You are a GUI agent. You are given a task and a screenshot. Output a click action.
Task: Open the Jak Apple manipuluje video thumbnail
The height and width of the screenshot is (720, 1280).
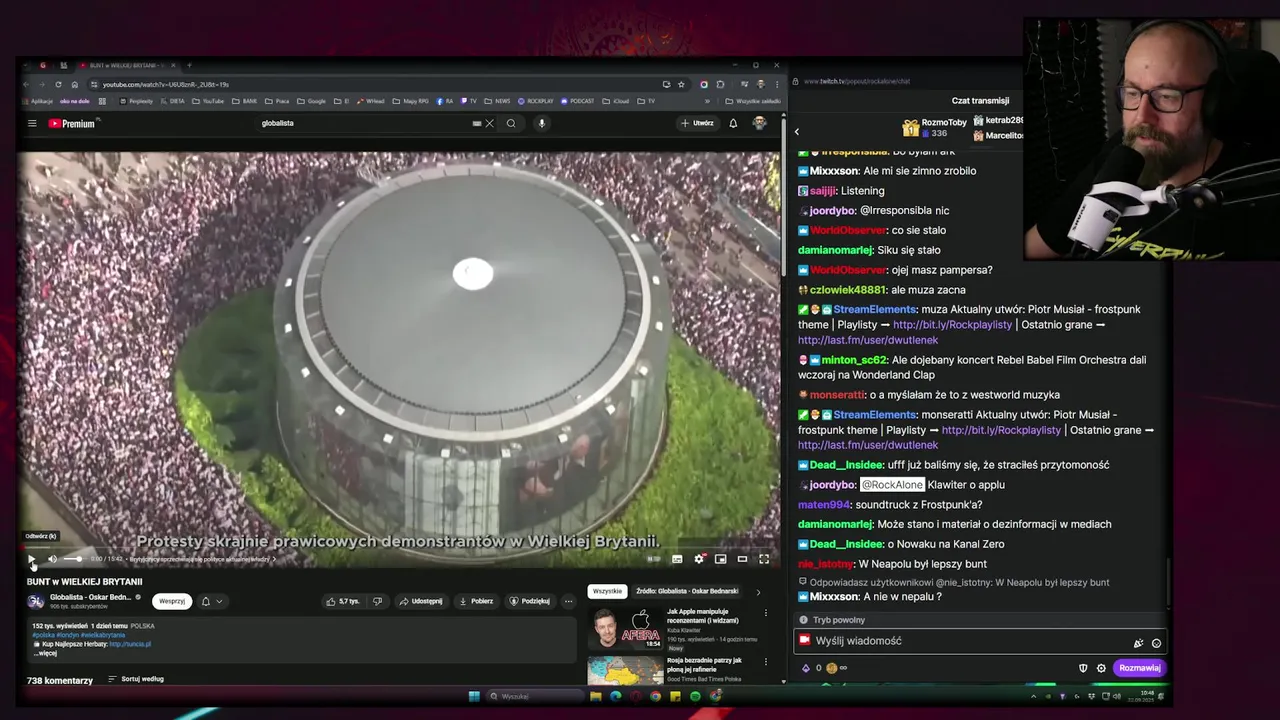coord(626,628)
